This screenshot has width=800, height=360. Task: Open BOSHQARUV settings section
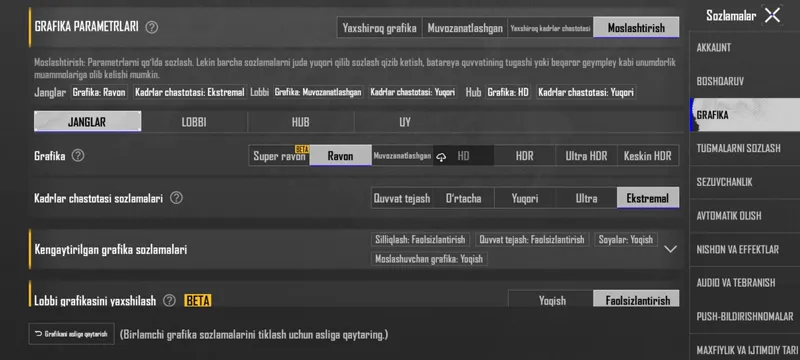click(x=745, y=81)
